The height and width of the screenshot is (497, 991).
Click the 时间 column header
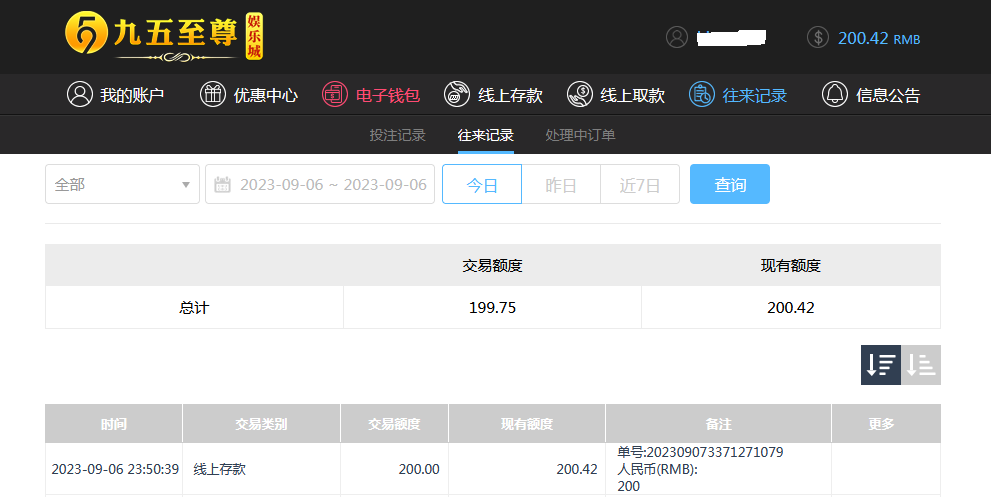tap(114, 424)
